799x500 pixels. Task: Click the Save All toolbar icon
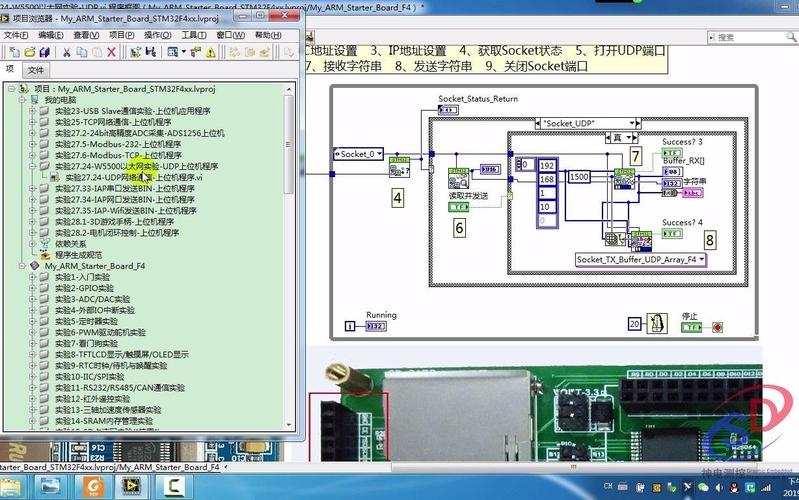[x=44, y=52]
